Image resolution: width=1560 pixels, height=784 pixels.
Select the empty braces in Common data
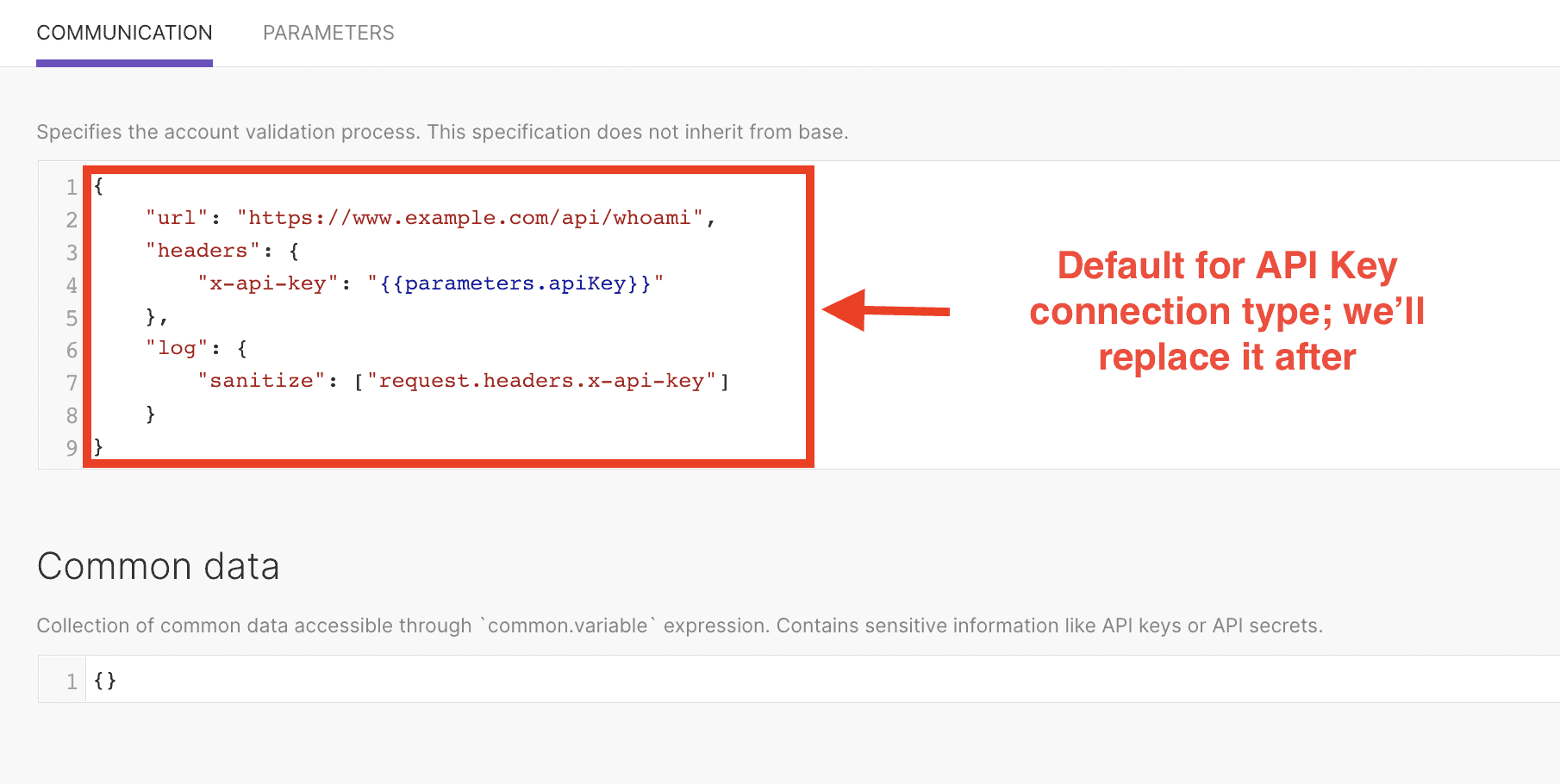pyautogui.click(x=104, y=680)
